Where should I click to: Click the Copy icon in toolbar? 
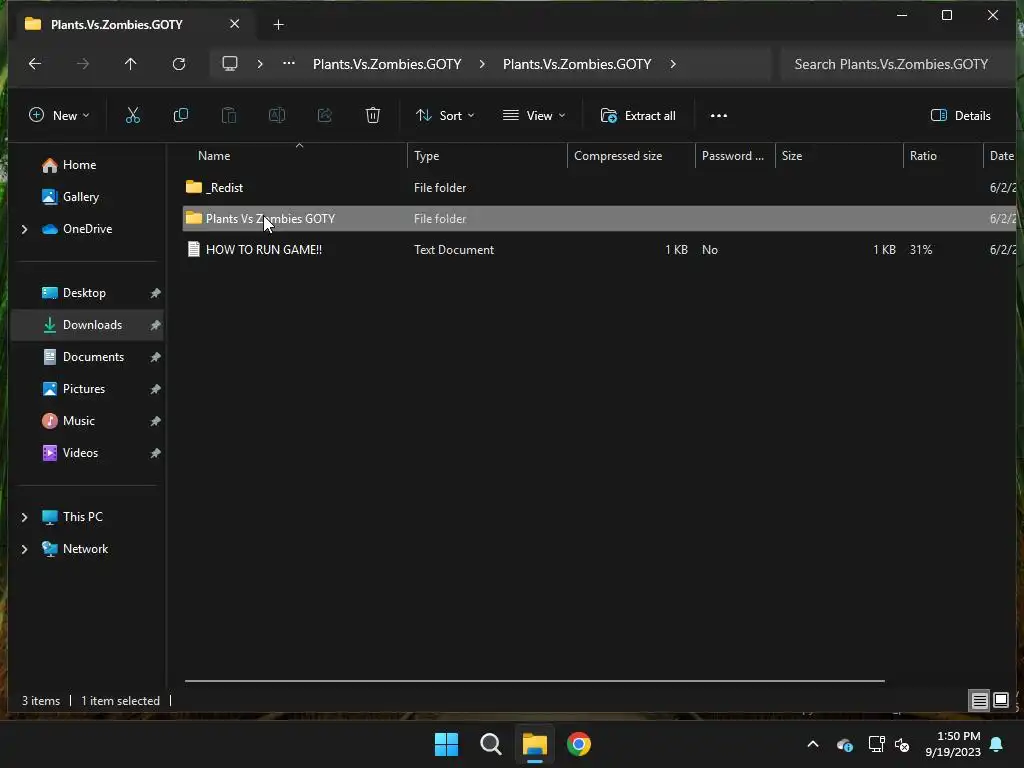(x=181, y=116)
